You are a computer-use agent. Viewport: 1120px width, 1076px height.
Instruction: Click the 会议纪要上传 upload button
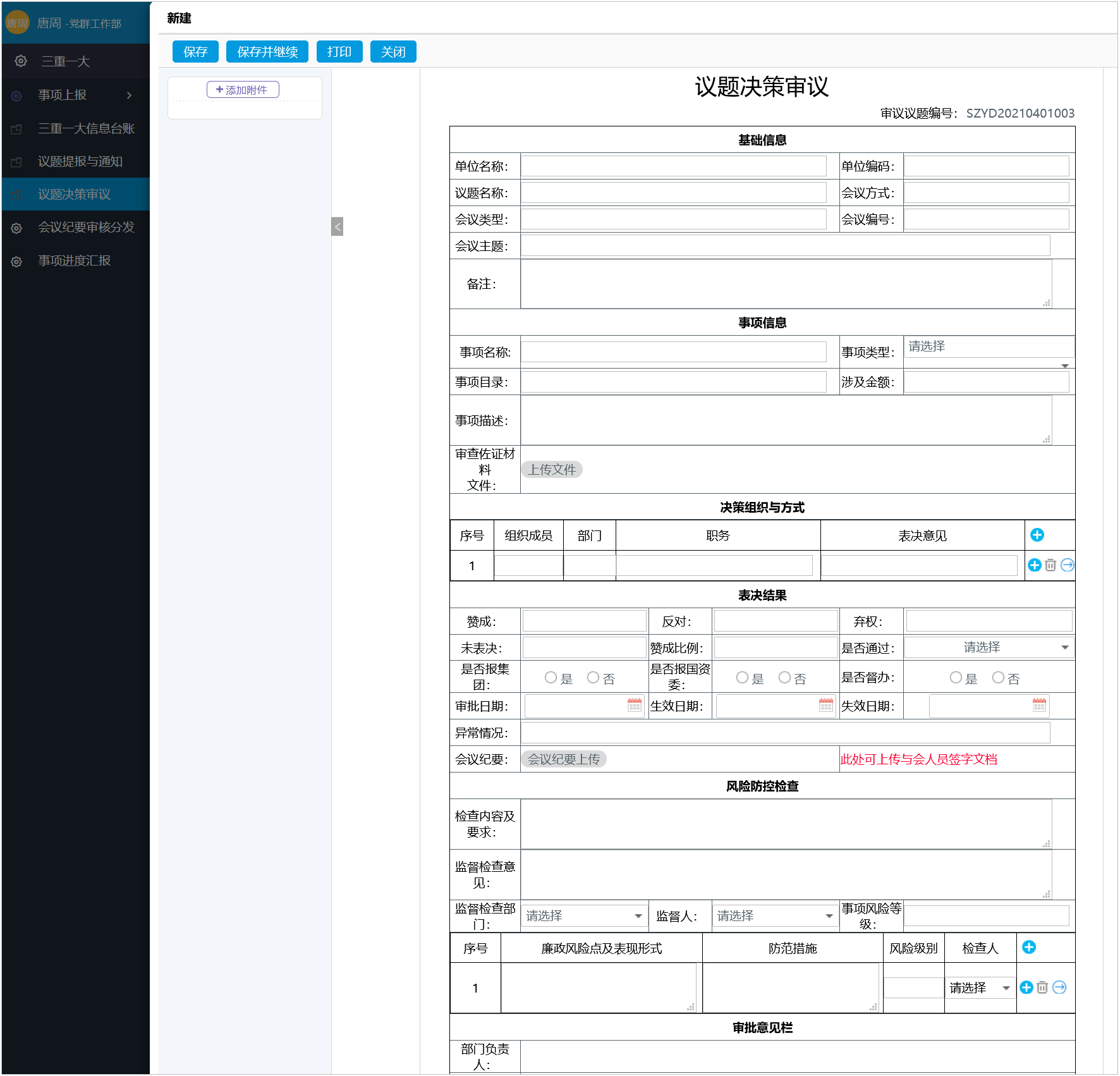pyautogui.click(x=563, y=759)
